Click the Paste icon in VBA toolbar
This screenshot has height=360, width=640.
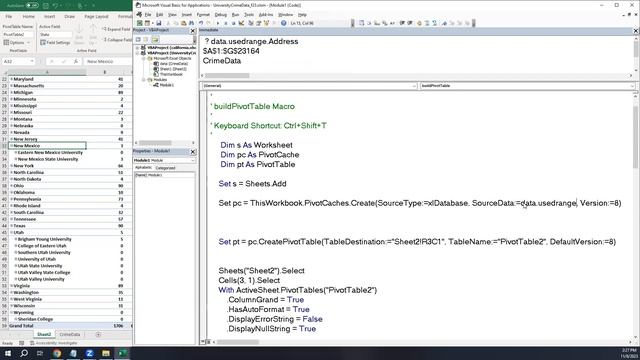pyautogui.click(x=183, y=23)
